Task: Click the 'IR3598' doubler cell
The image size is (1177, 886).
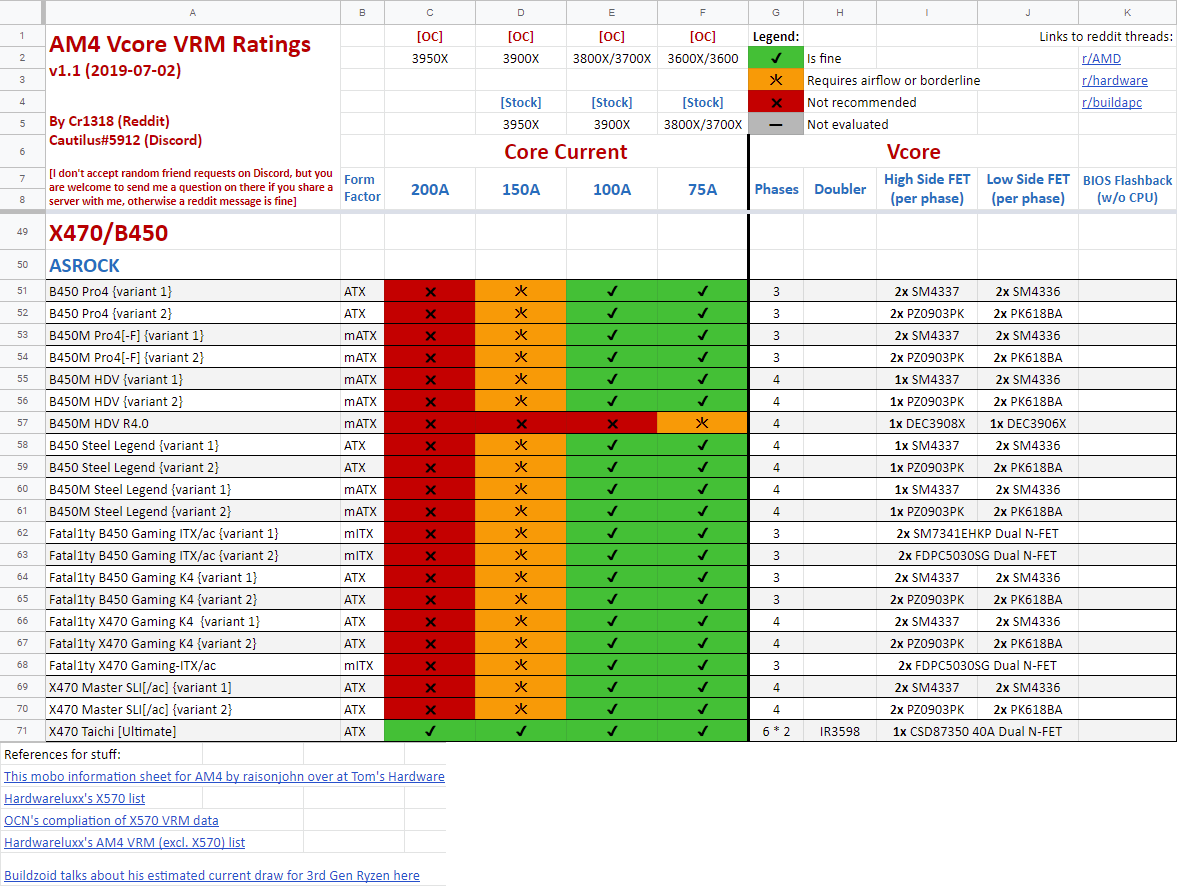Action: pyautogui.click(x=840, y=731)
